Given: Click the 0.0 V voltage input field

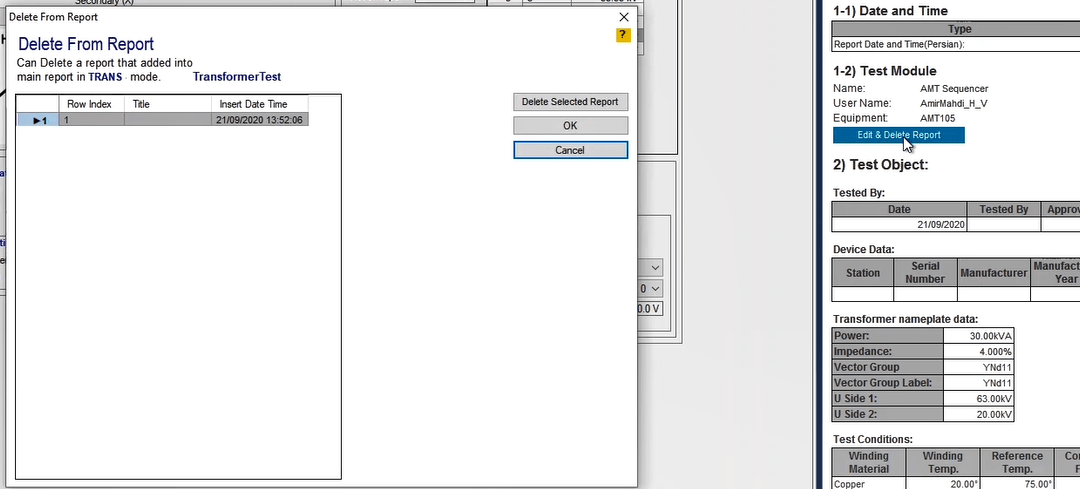Looking at the screenshot, I should [x=650, y=309].
